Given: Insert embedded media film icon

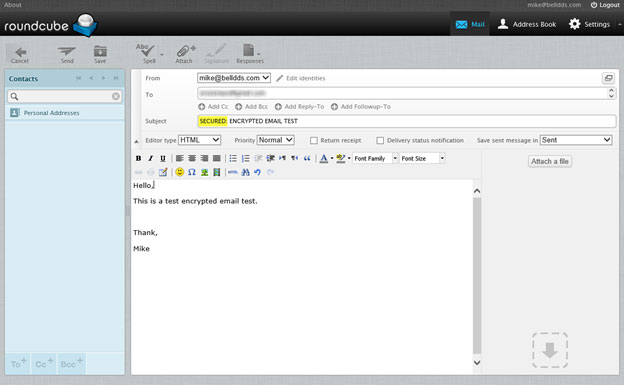Looking at the screenshot, I should point(216,172).
